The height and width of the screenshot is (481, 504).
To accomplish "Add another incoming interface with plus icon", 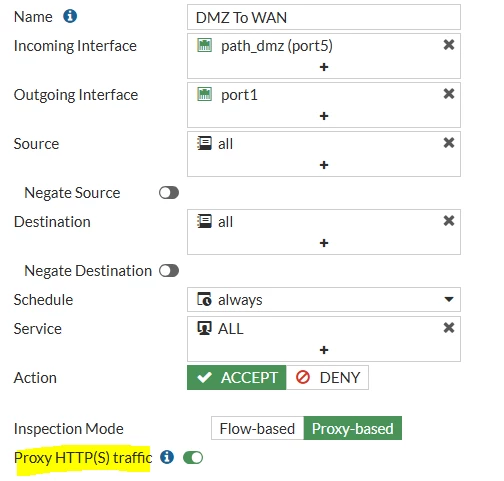I will point(324,67).
